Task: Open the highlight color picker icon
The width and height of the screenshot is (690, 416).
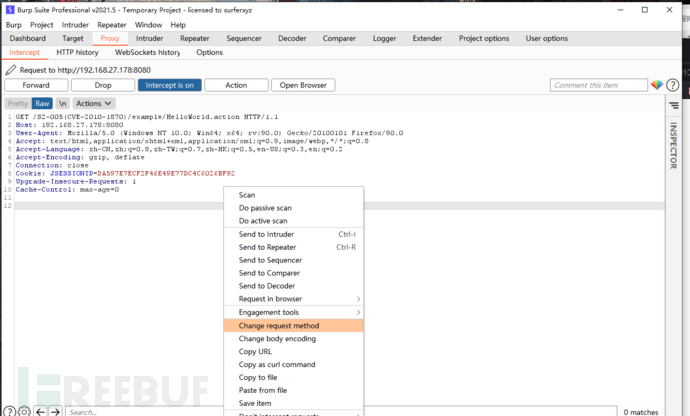Action: 657,86
